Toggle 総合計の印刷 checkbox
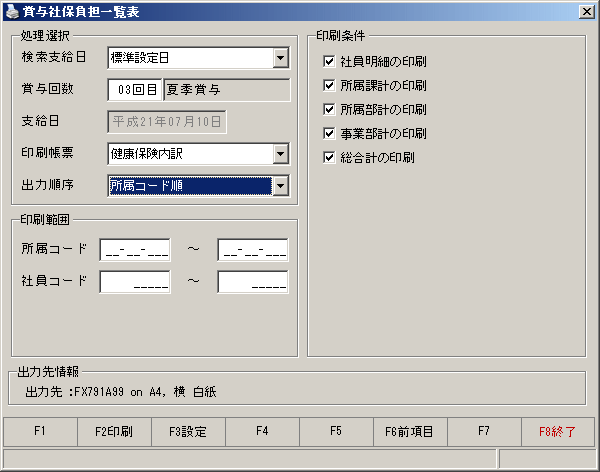This screenshot has width=600, height=472. tap(329, 157)
